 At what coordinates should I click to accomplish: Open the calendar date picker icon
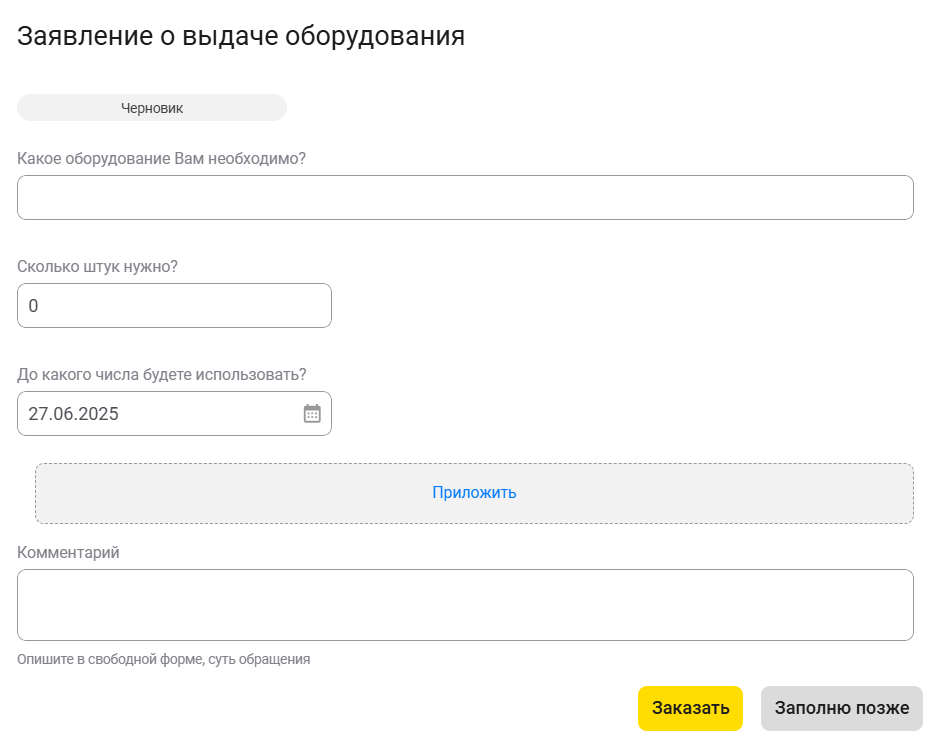tap(312, 414)
